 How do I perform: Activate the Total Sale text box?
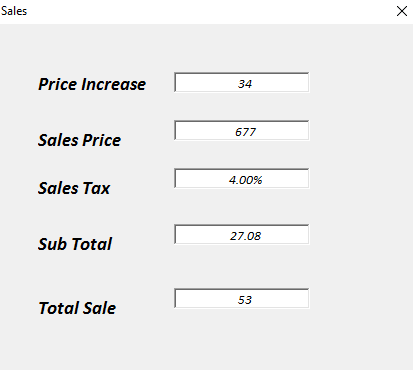(242, 298)
